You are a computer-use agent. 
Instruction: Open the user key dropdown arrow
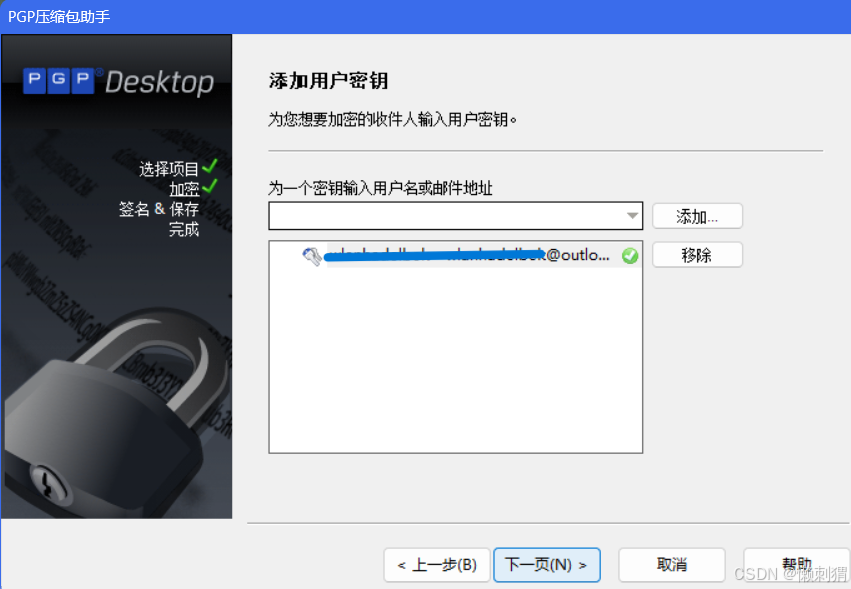point(632,216)
